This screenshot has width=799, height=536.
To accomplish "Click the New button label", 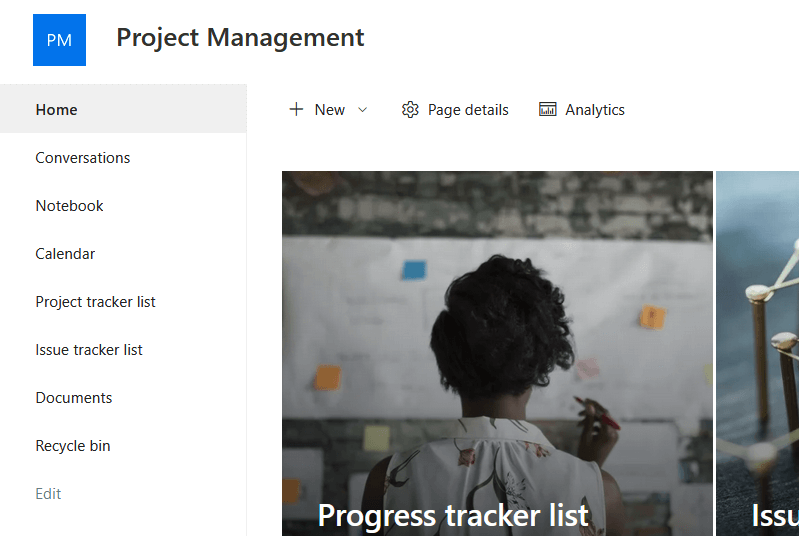I will click(x=330, y=110).
